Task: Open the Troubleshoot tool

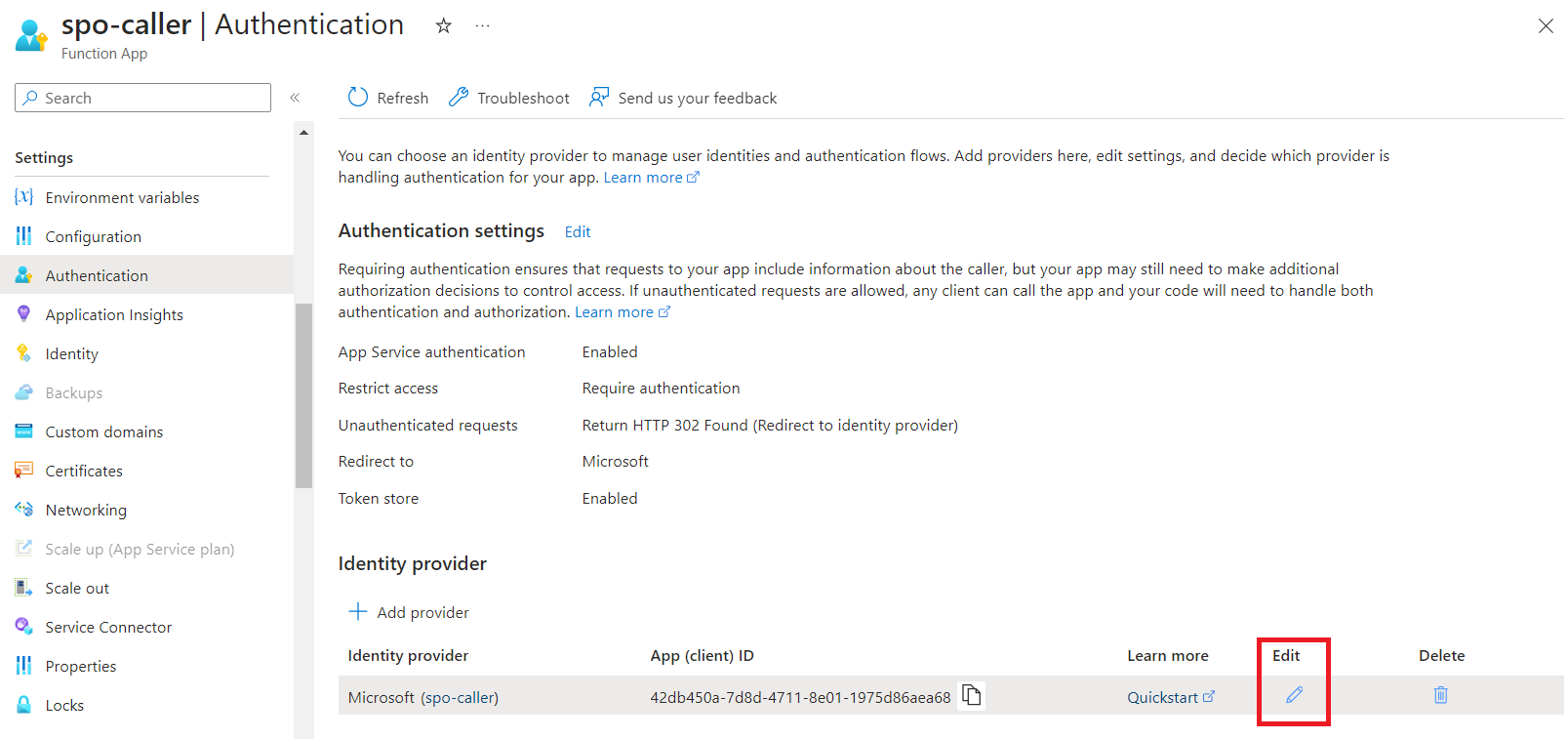Action: pos(509,98)
